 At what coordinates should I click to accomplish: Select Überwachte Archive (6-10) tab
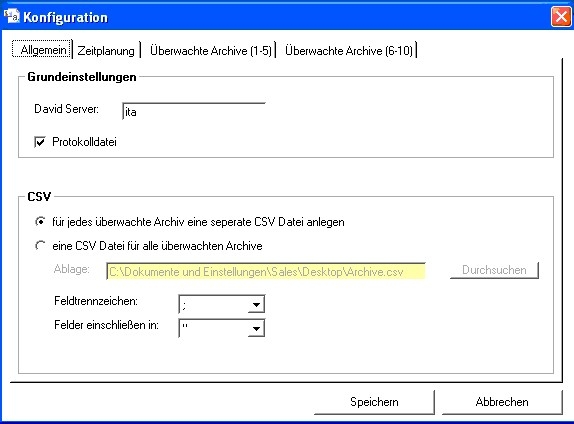(x=348, y=50)
